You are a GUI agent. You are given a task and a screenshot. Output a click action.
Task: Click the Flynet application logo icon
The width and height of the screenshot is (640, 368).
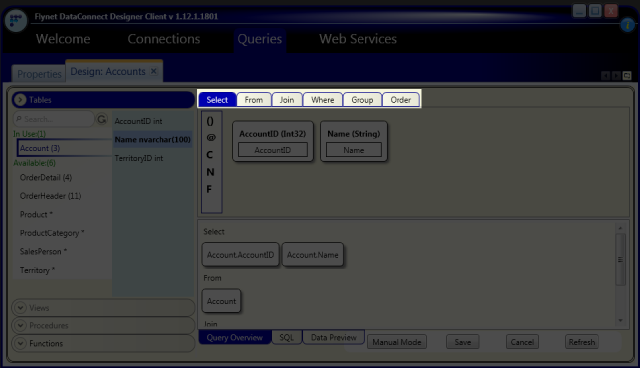coord(16,20)
